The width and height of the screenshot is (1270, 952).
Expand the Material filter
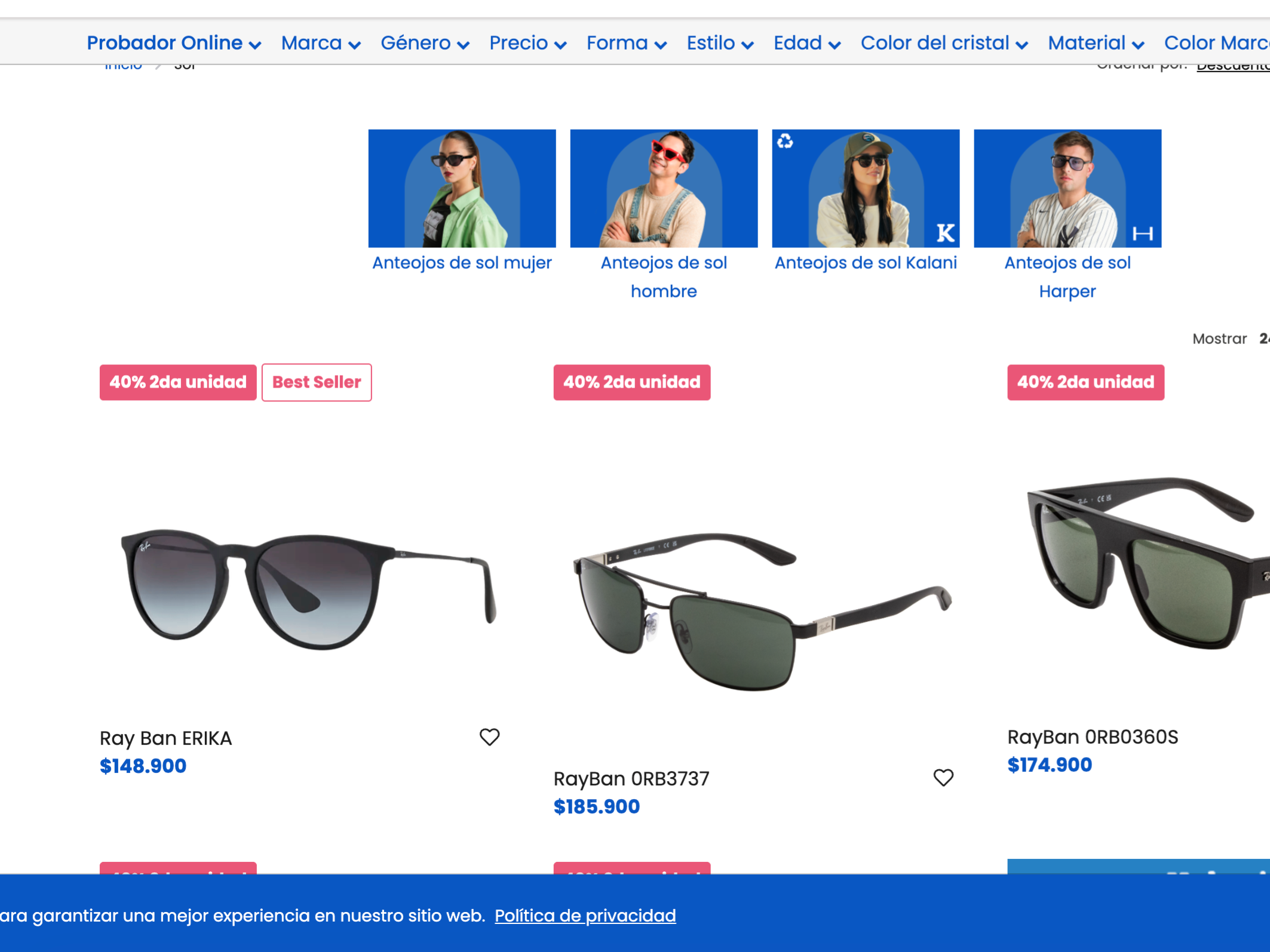coord(1096,43)
